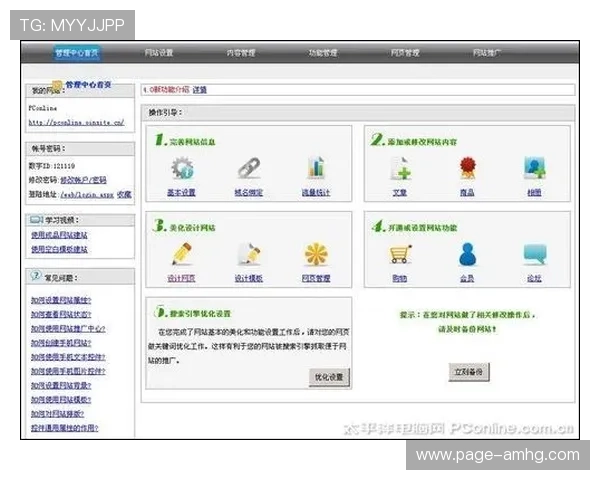Click the 文章 add-document icon
This screenshot has width=600, height=480.
click(400, 168)
